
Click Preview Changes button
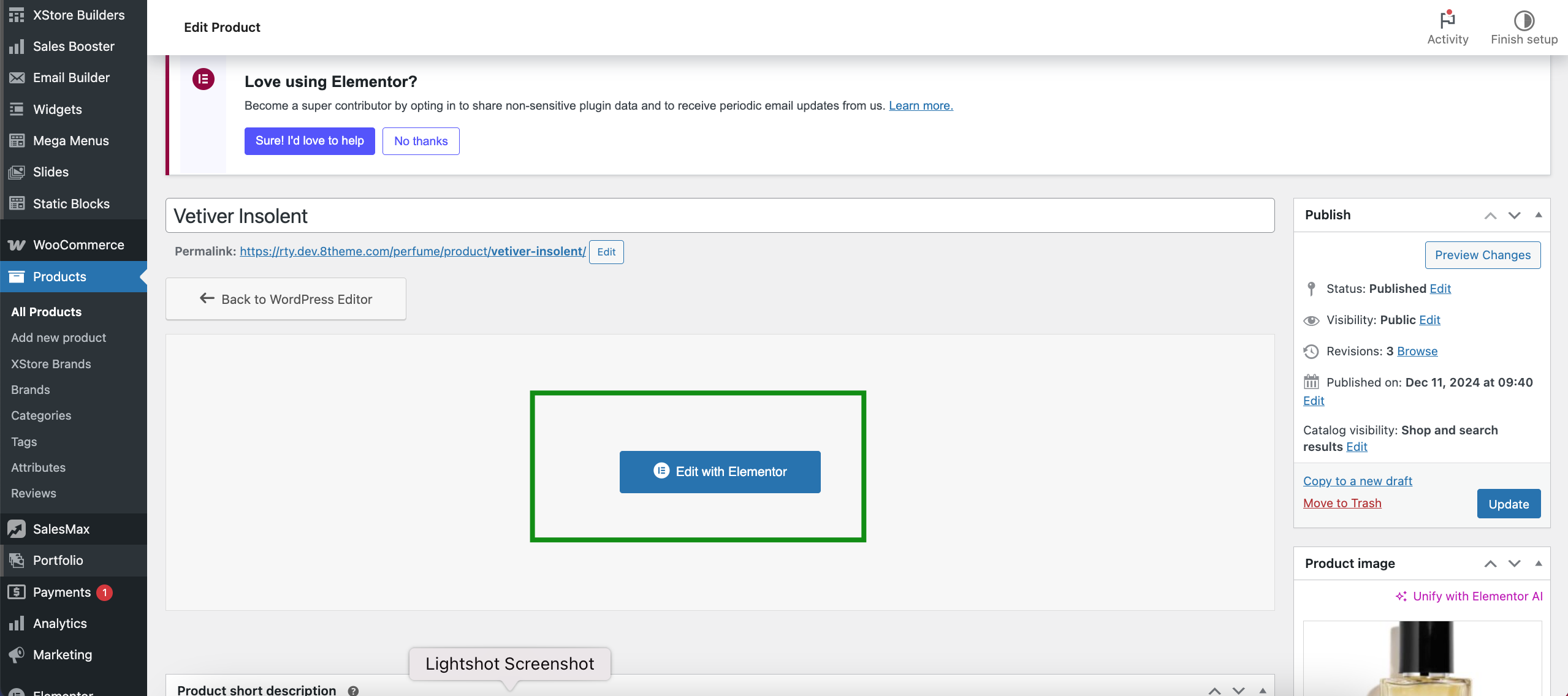point(1483,255)
